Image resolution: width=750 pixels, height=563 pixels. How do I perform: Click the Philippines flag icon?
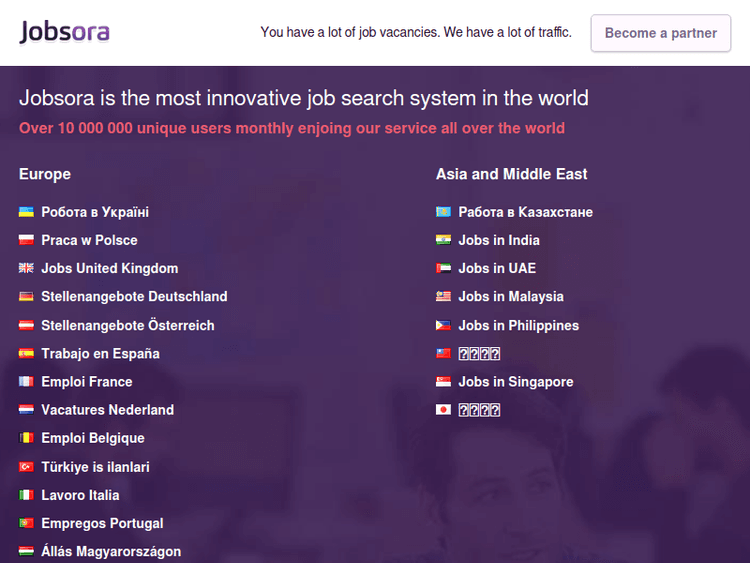tap(443, 325)
